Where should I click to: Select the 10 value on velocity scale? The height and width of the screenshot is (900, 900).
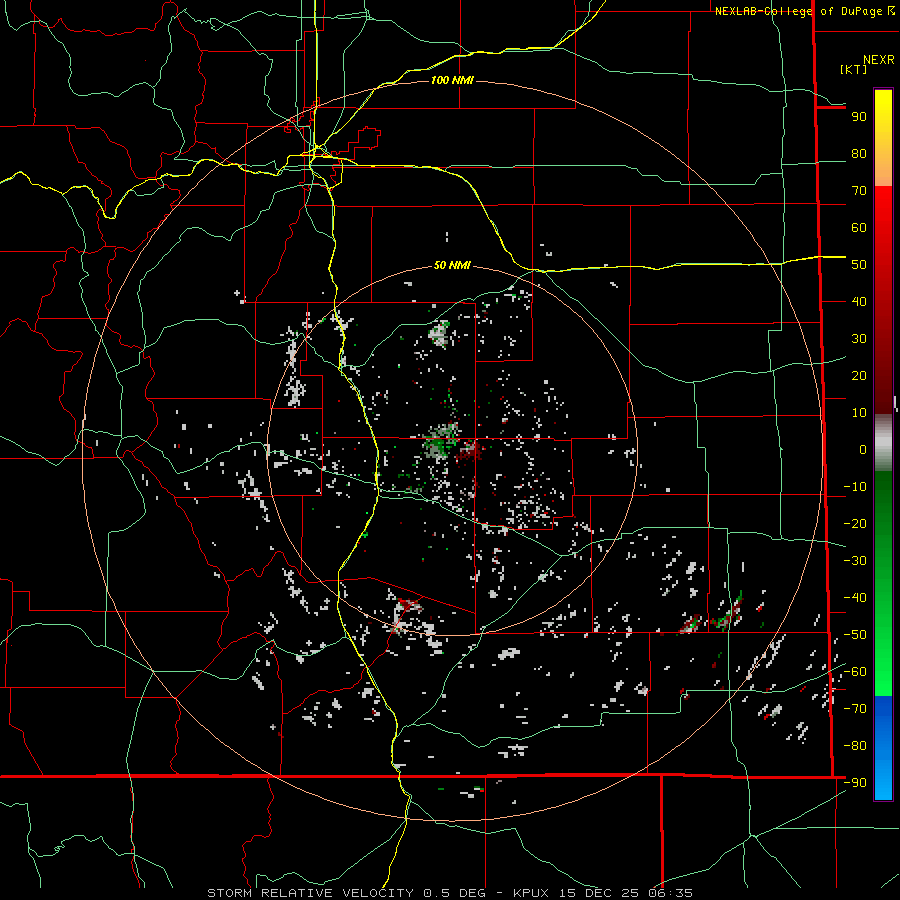point(859,413)
